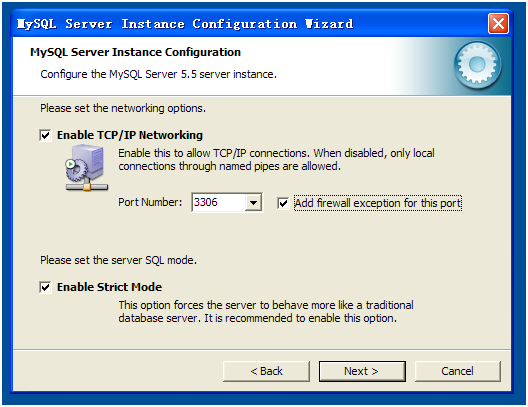This screenshot has height=407, width=528.
Task: Uncheck the firewall exception checkbox
Action: pos(283,203)
